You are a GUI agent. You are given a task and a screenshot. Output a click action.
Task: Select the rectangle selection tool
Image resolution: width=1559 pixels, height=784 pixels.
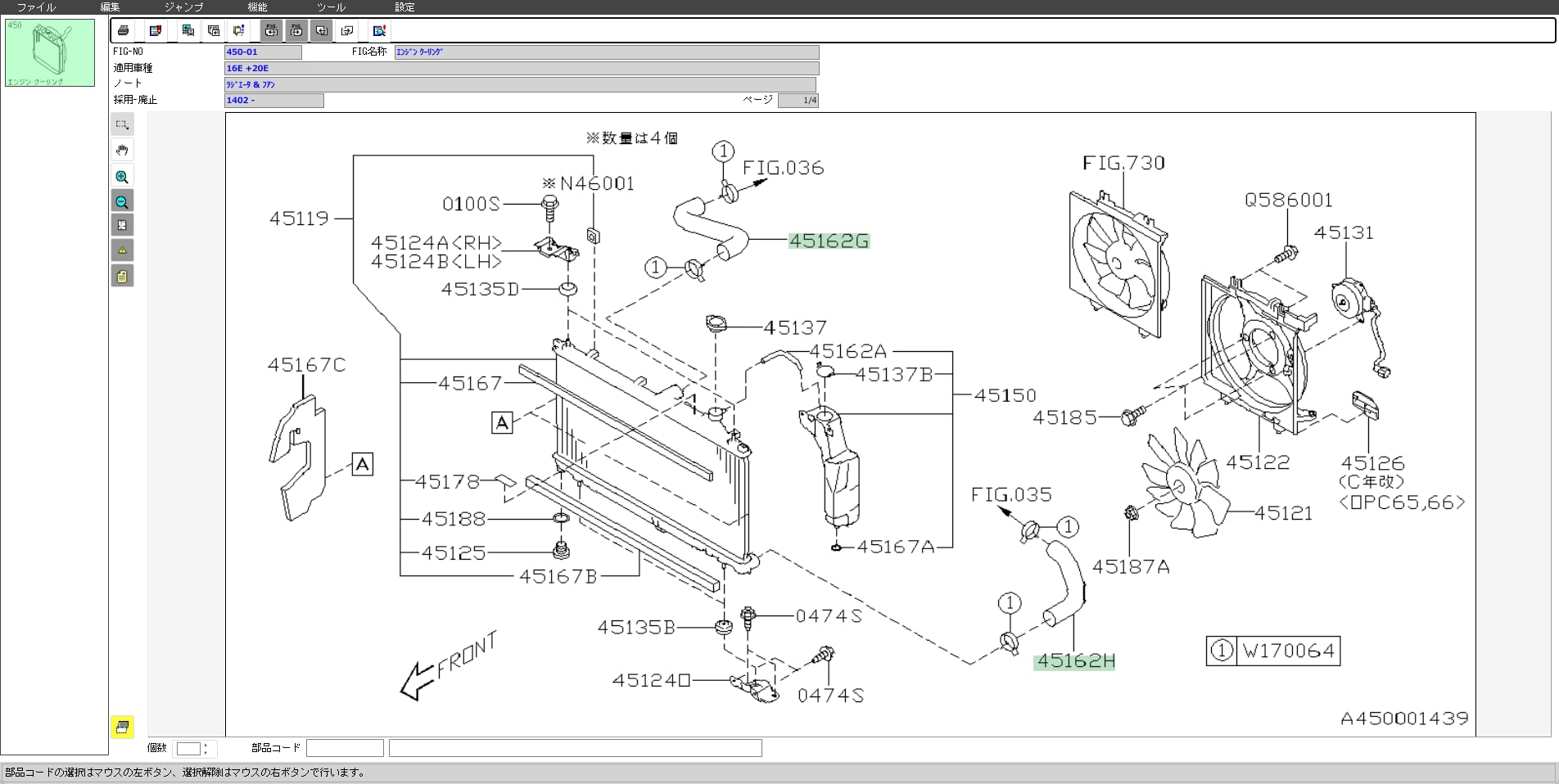(x=122, y=124)
